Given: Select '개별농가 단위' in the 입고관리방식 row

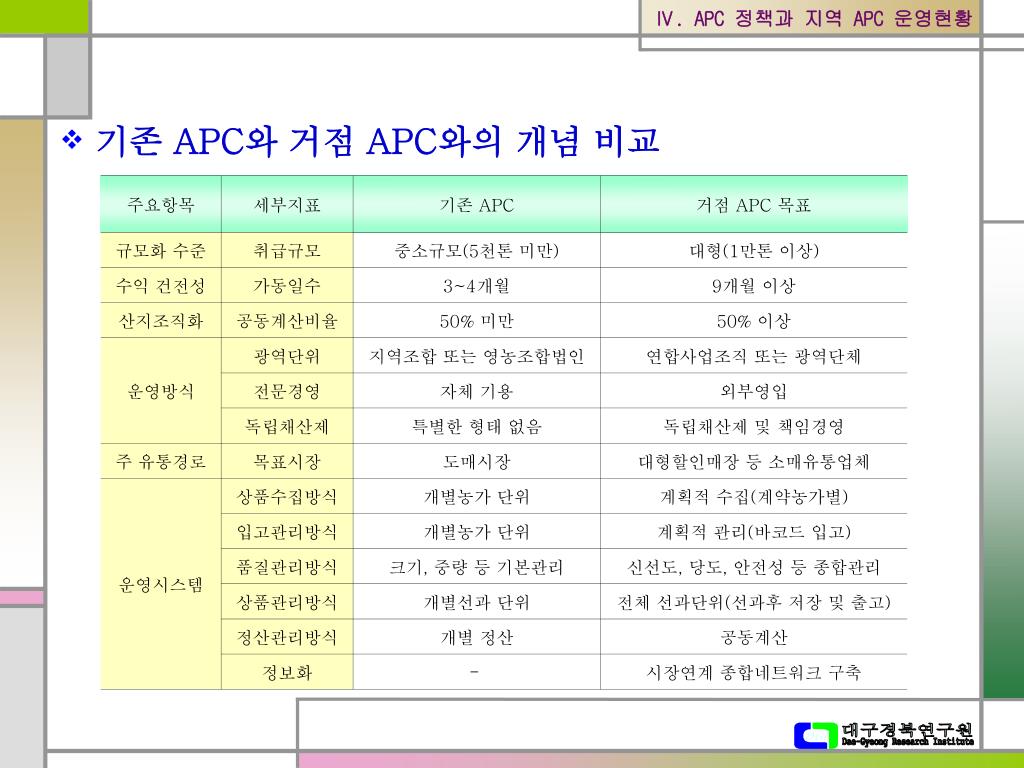Looking at the screenshot, I should tap(477, 532).
